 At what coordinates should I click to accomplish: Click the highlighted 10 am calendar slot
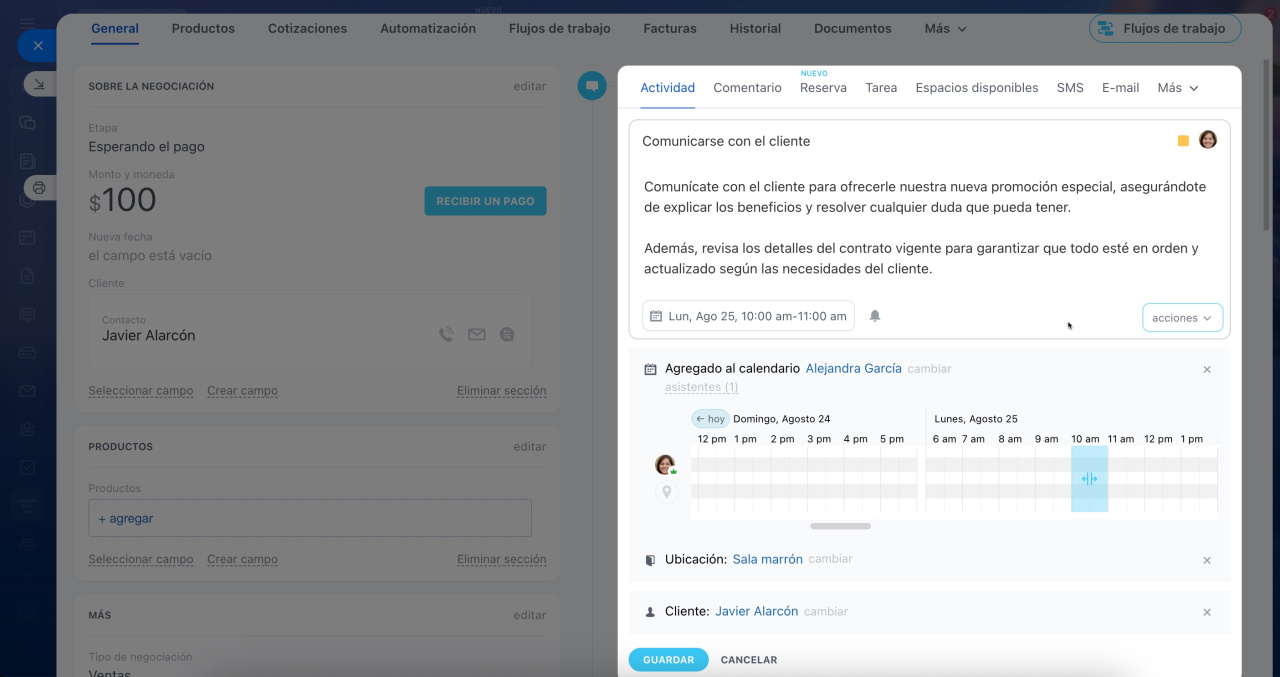pos(1089,479)
